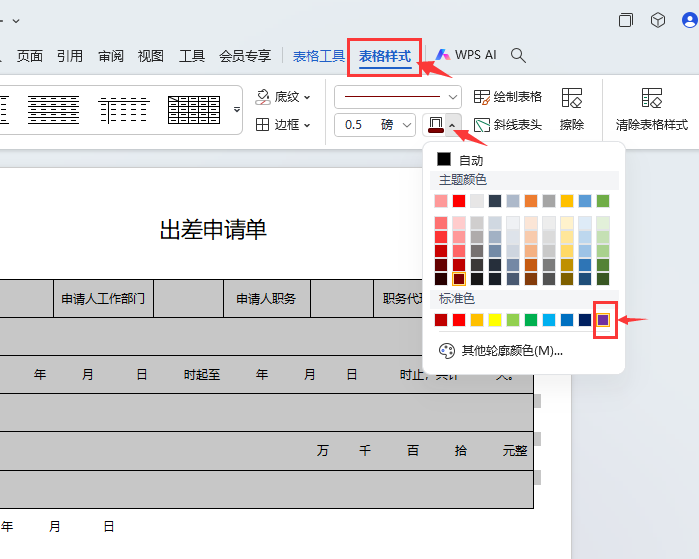
Task: Expand the table styles gallery arrow
Action: point(237,110)
